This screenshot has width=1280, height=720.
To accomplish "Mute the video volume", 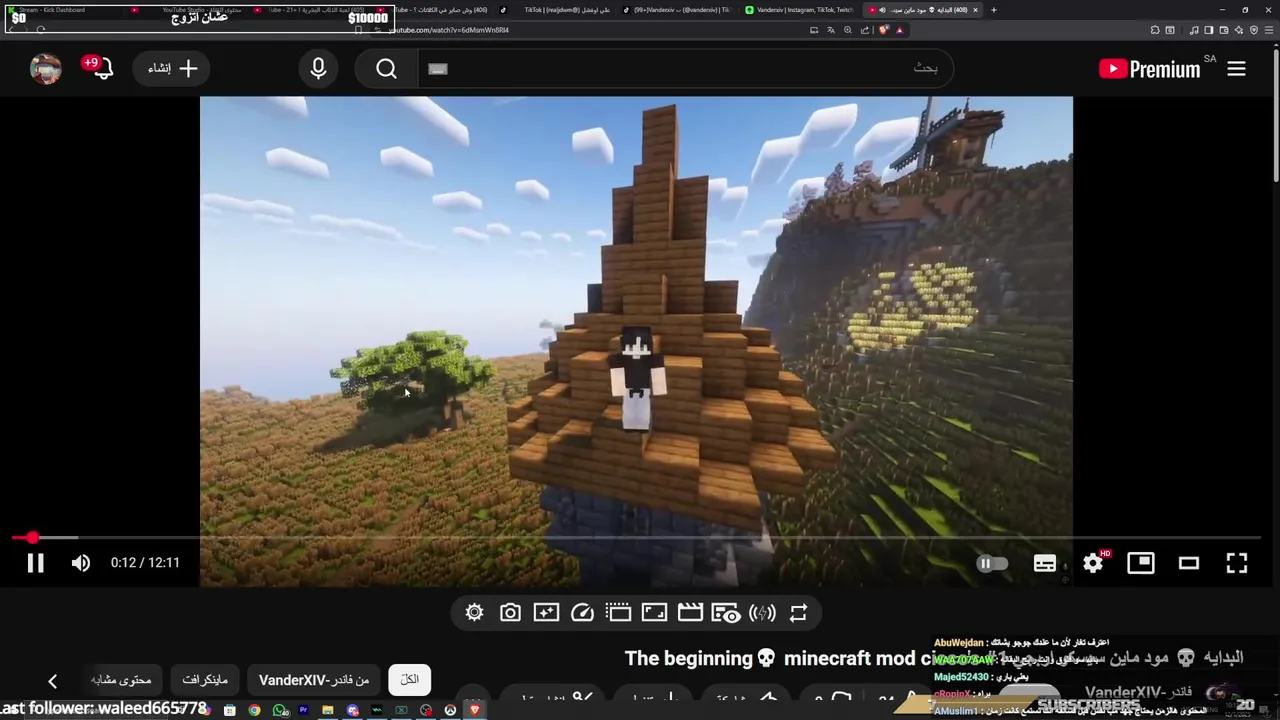I will [x=81, y=563].
